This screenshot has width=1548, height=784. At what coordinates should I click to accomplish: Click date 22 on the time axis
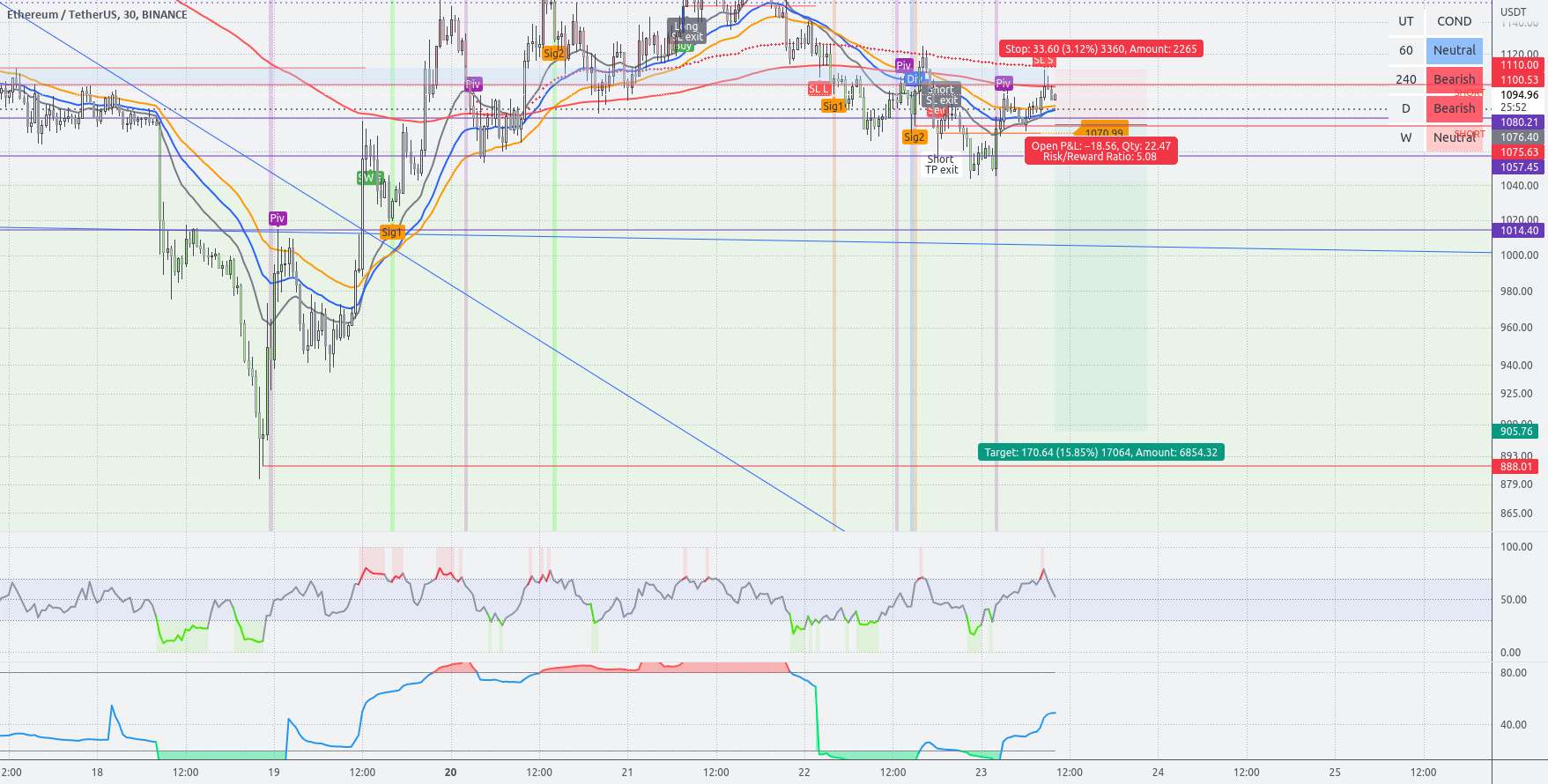804,773
